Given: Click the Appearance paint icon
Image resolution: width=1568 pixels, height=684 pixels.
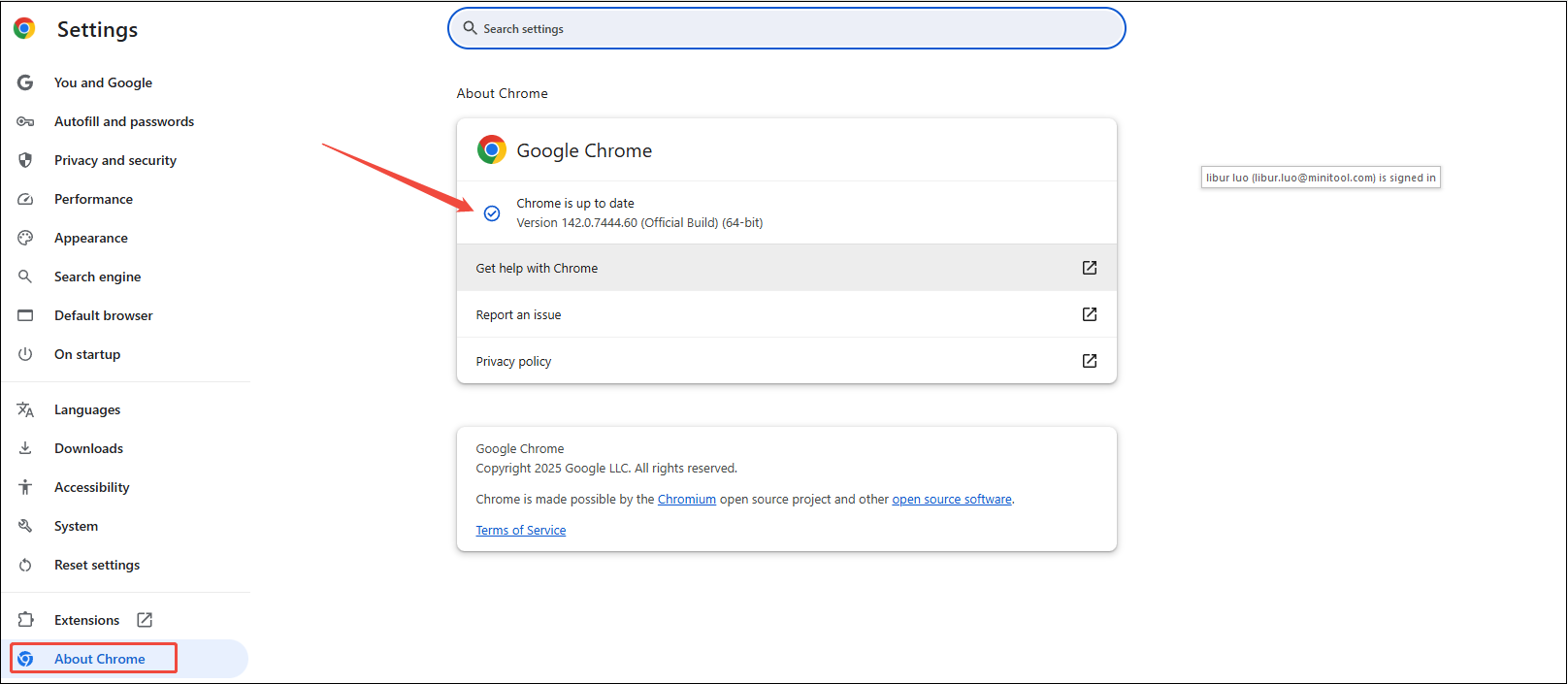Looking at the screenshot, I should click(25, 238).
